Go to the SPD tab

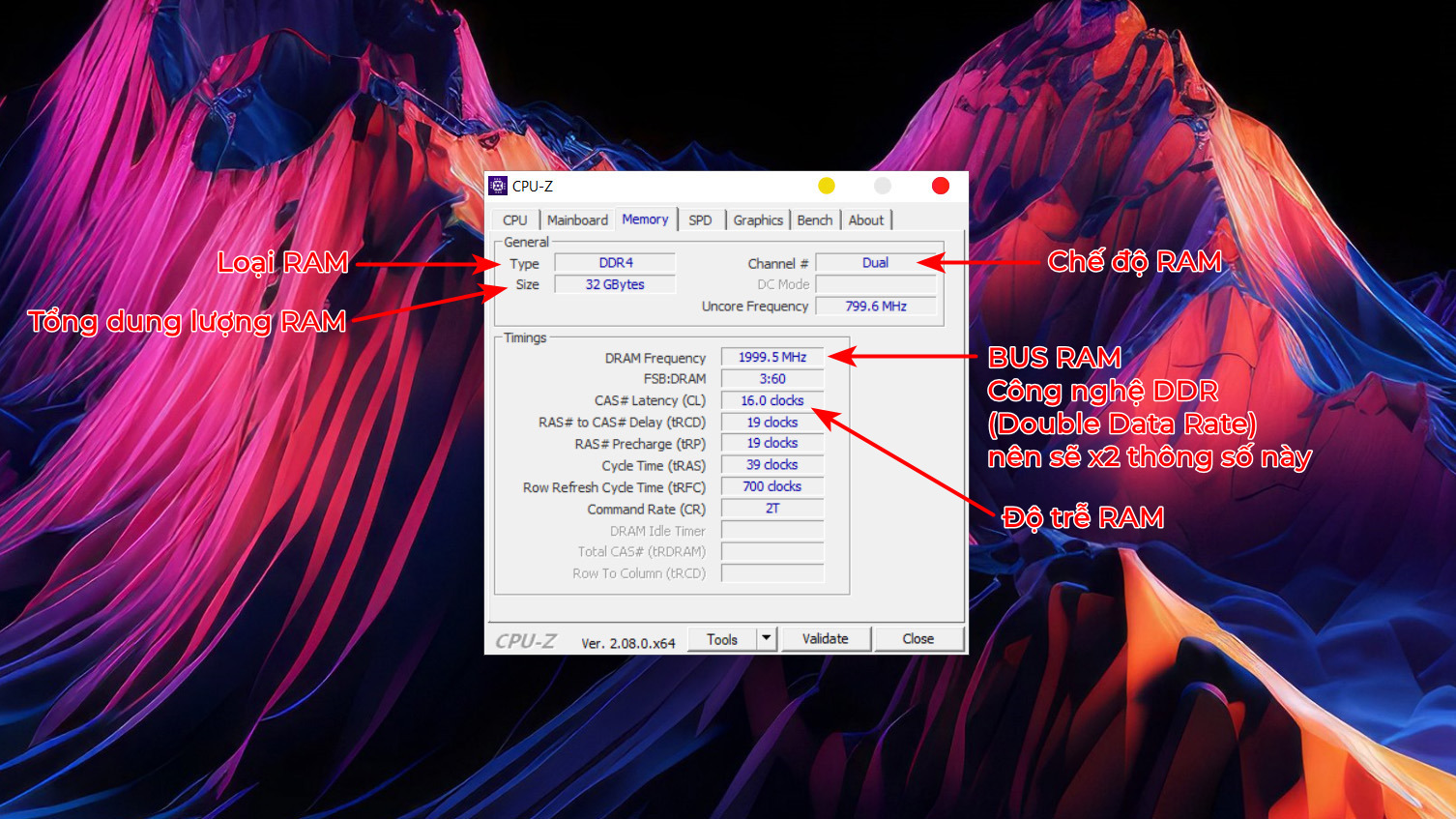coord(700,220)
